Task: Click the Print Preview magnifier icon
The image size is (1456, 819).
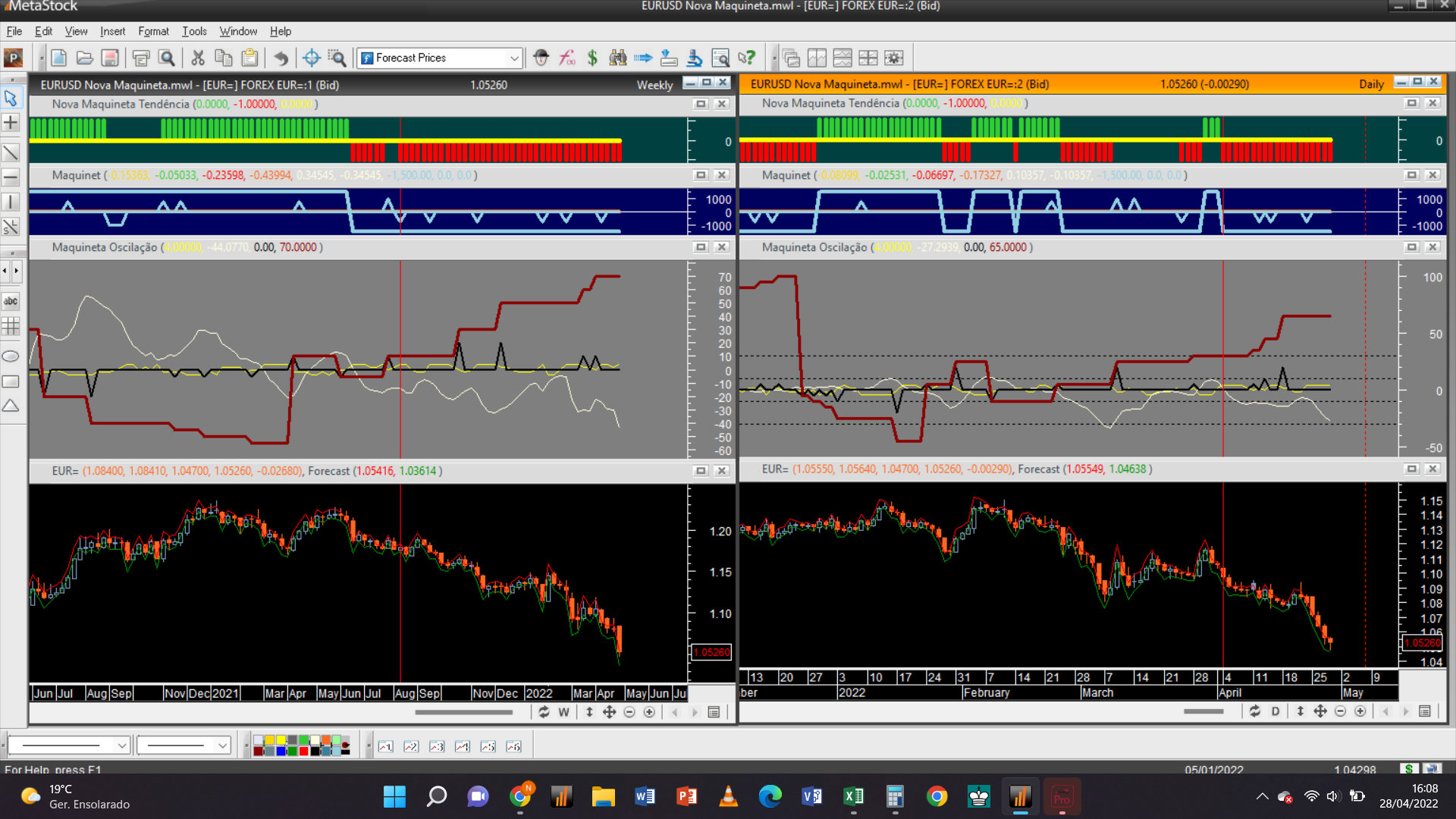Action: (167, 58)
